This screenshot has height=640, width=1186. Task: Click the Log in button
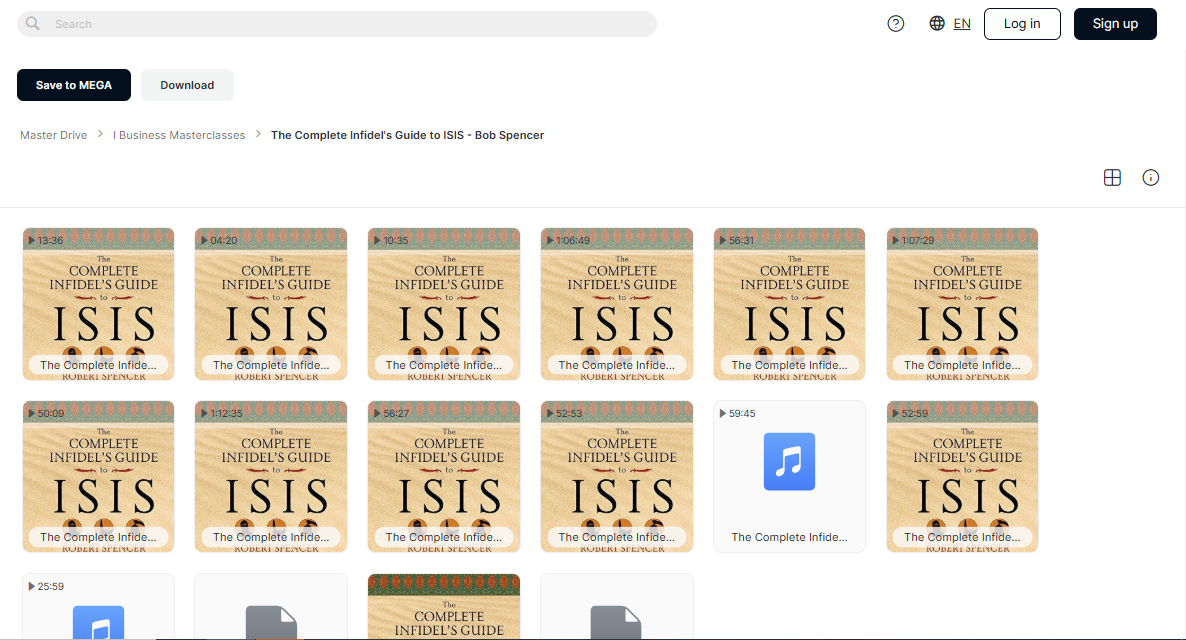point(1022,23)
